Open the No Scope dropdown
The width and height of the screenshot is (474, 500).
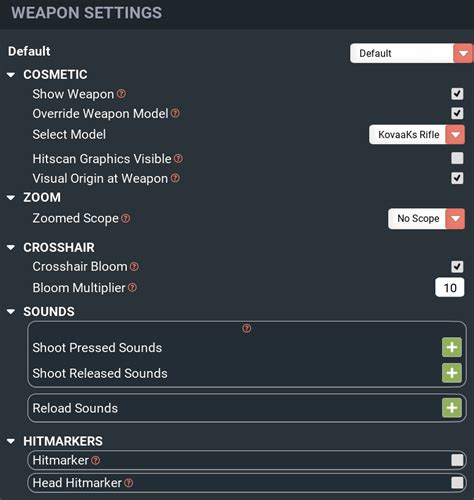[x=426, y=219]
